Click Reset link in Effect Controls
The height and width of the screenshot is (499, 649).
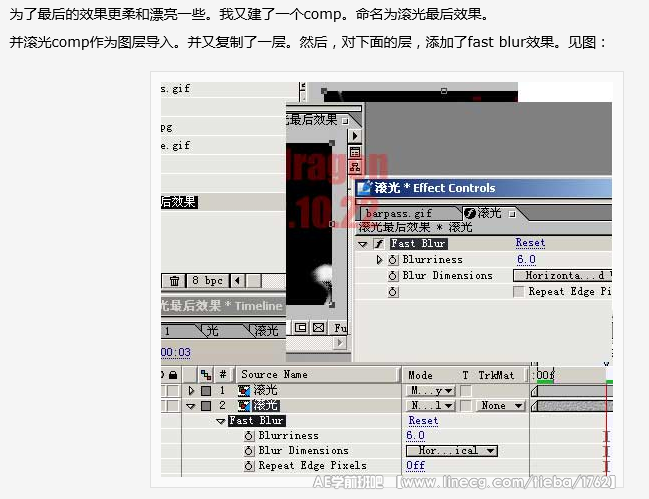530,243
